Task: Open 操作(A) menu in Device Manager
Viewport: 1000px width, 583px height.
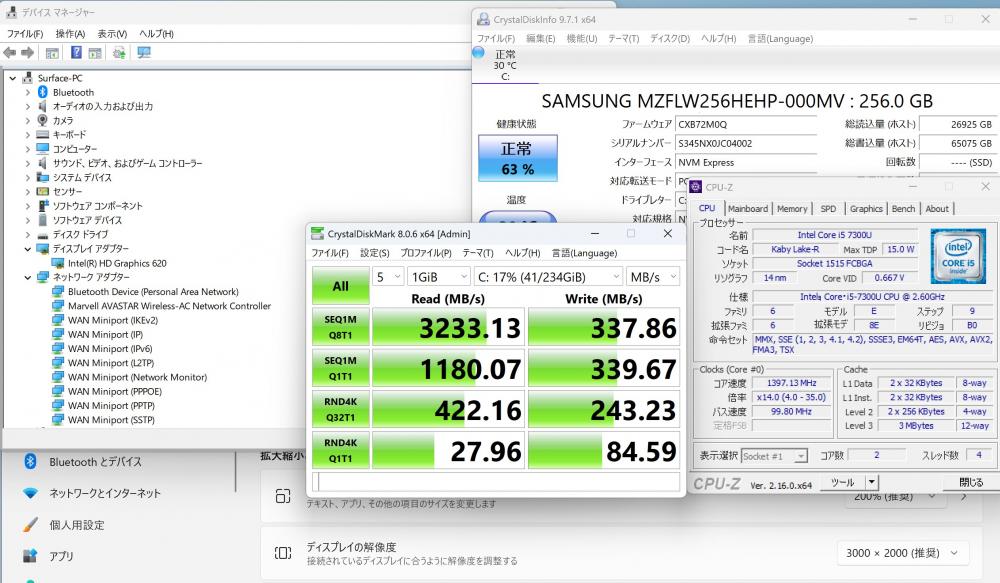Action: 70,34
